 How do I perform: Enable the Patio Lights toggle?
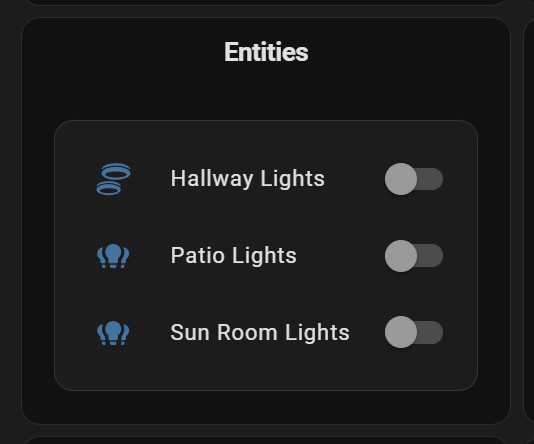pyautogui.click(x=414, y=256)
